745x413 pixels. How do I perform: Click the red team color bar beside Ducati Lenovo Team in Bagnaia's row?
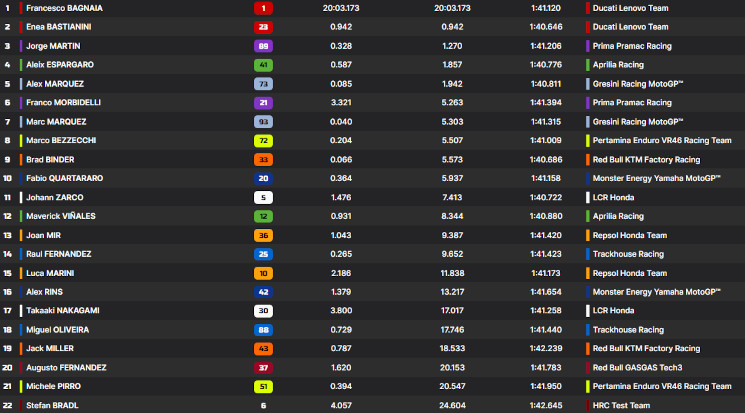click(587, 8)
